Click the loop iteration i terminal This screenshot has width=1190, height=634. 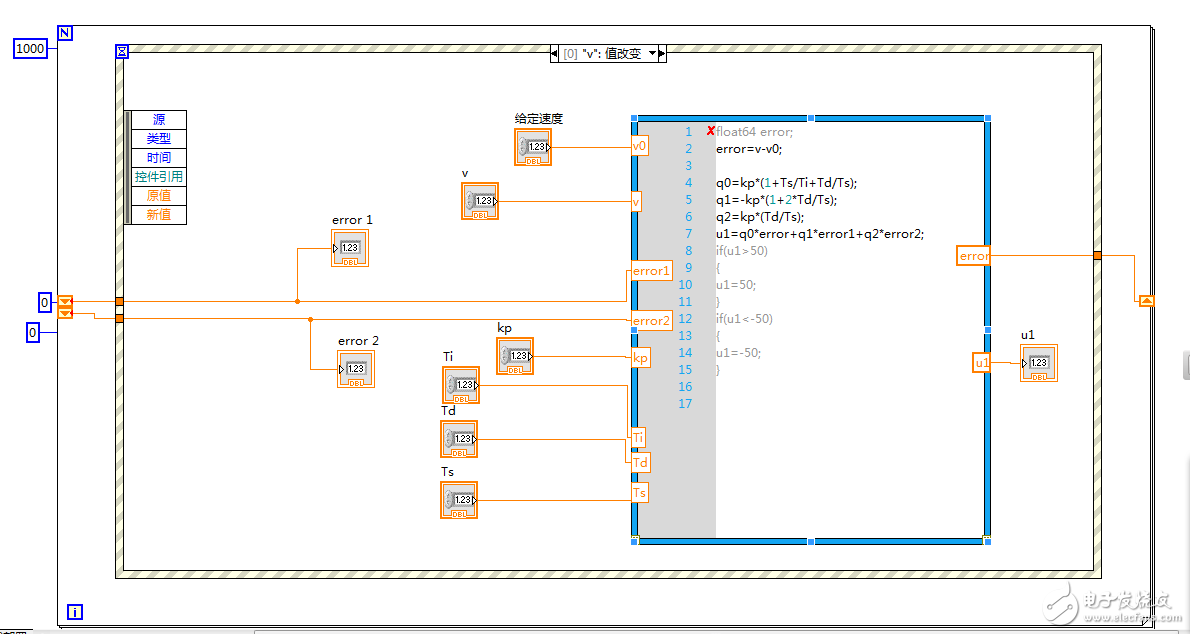tap(74, 612)
